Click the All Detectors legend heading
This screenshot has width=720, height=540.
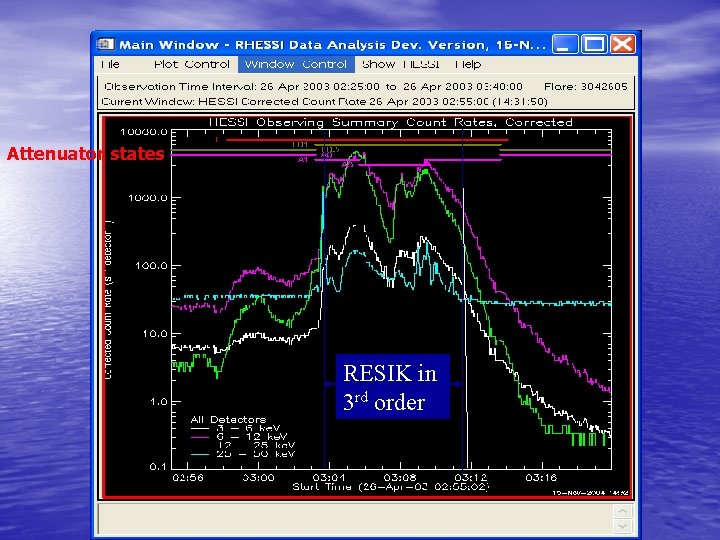pyautogui.click(x=228, y=419)
